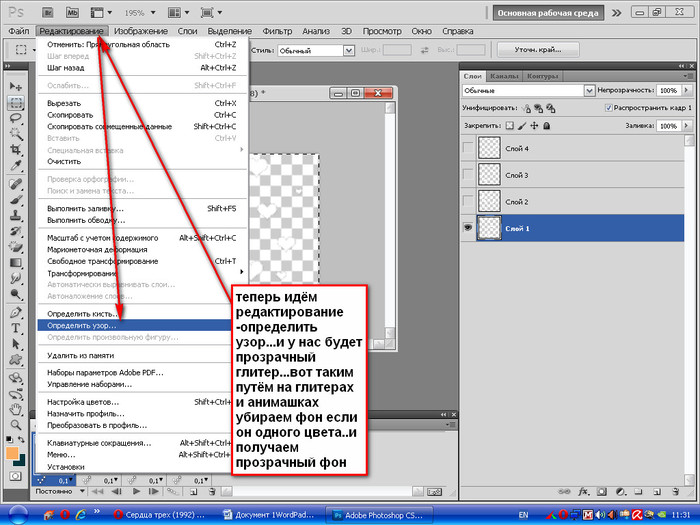Toggle Распространить кадр 1 checkbox
This screenshot has width=700, height=525.
tap(610, 107)
